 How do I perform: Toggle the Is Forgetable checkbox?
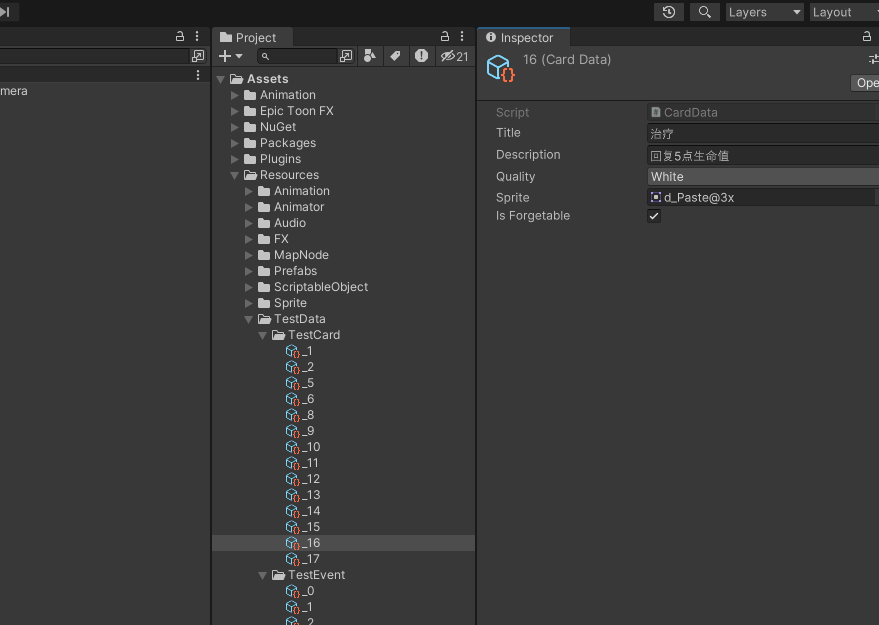coord(654,216)
